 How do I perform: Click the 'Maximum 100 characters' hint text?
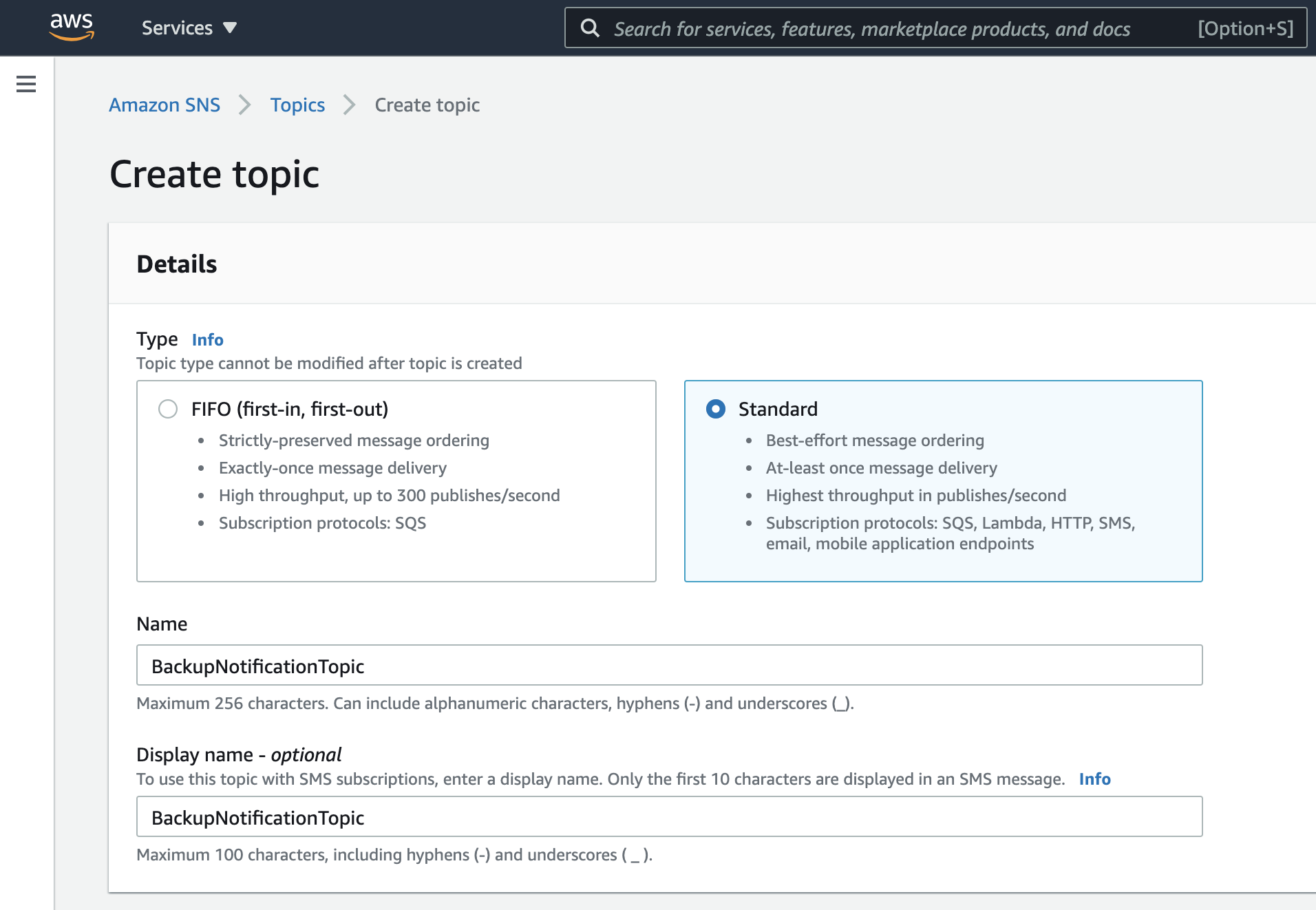pos(394,855)
